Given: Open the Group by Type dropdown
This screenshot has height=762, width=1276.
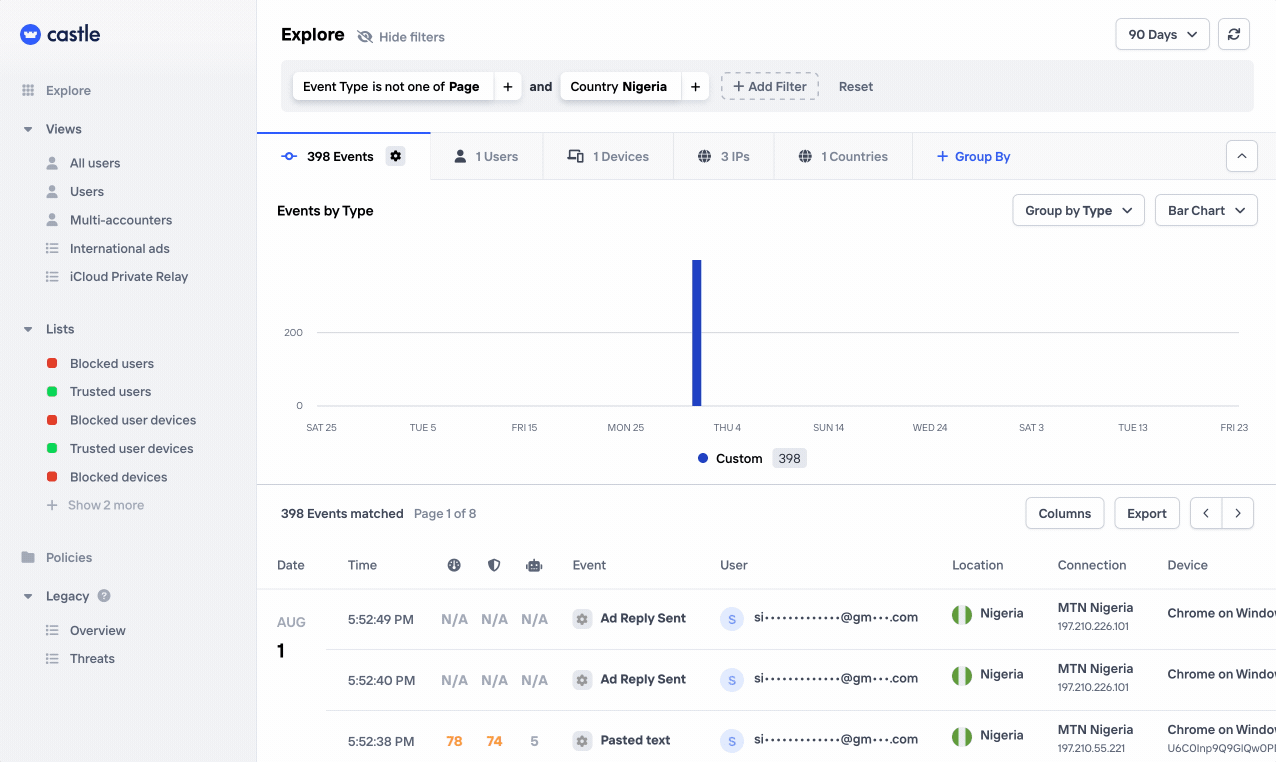Looking at the screenshot, I should pyautogui.click(x=1078, y=211).
